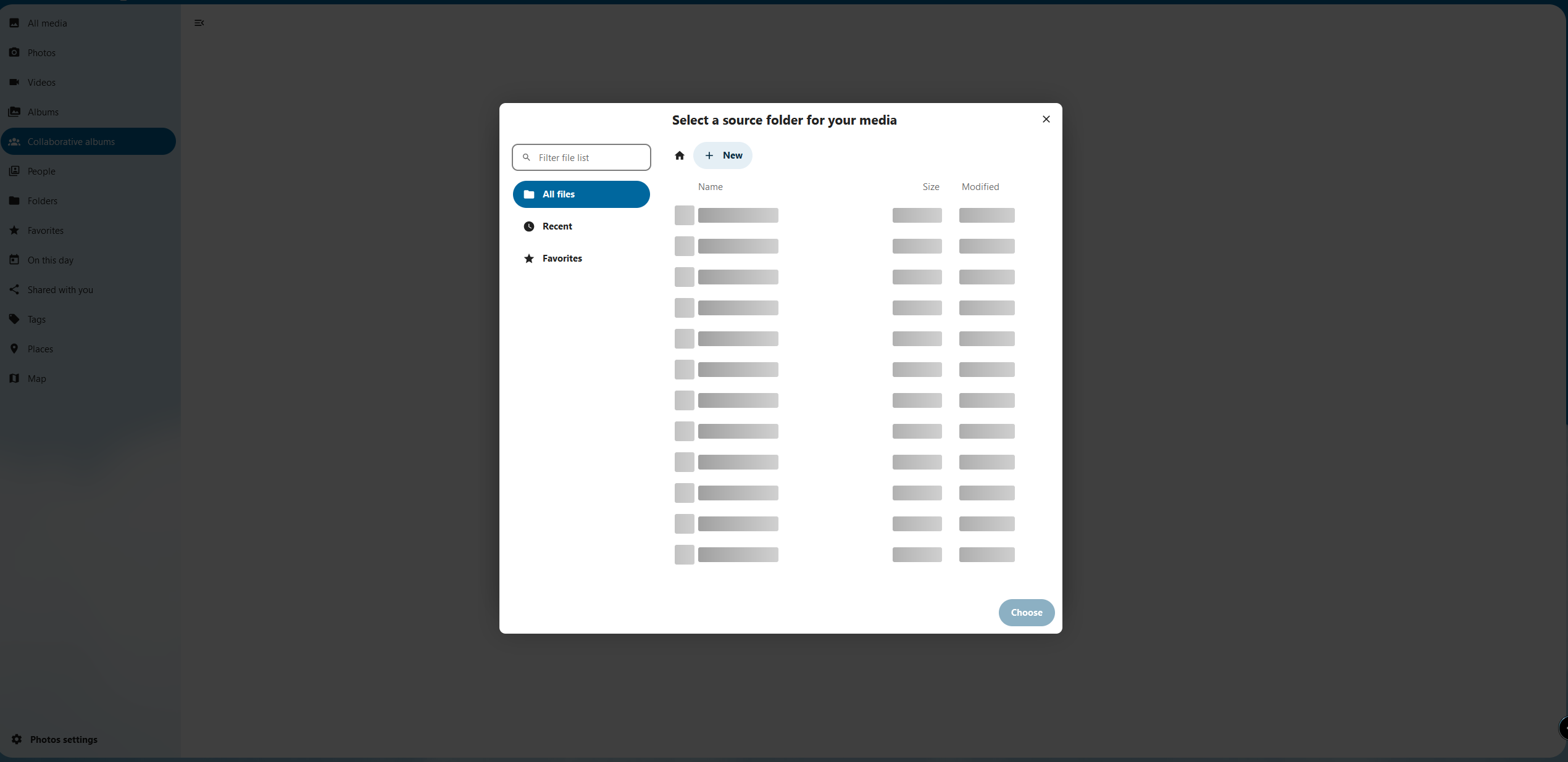Switch to Recent files view

tap(557, 226)
